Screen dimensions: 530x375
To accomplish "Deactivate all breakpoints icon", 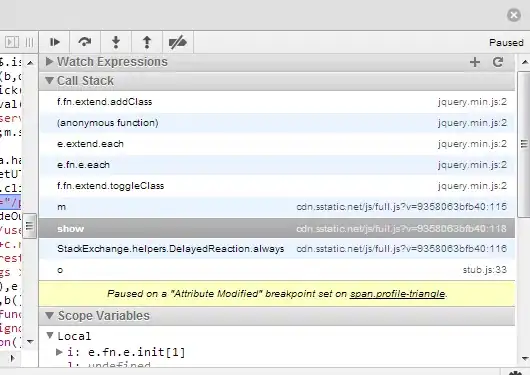I will tap(178, 42).
